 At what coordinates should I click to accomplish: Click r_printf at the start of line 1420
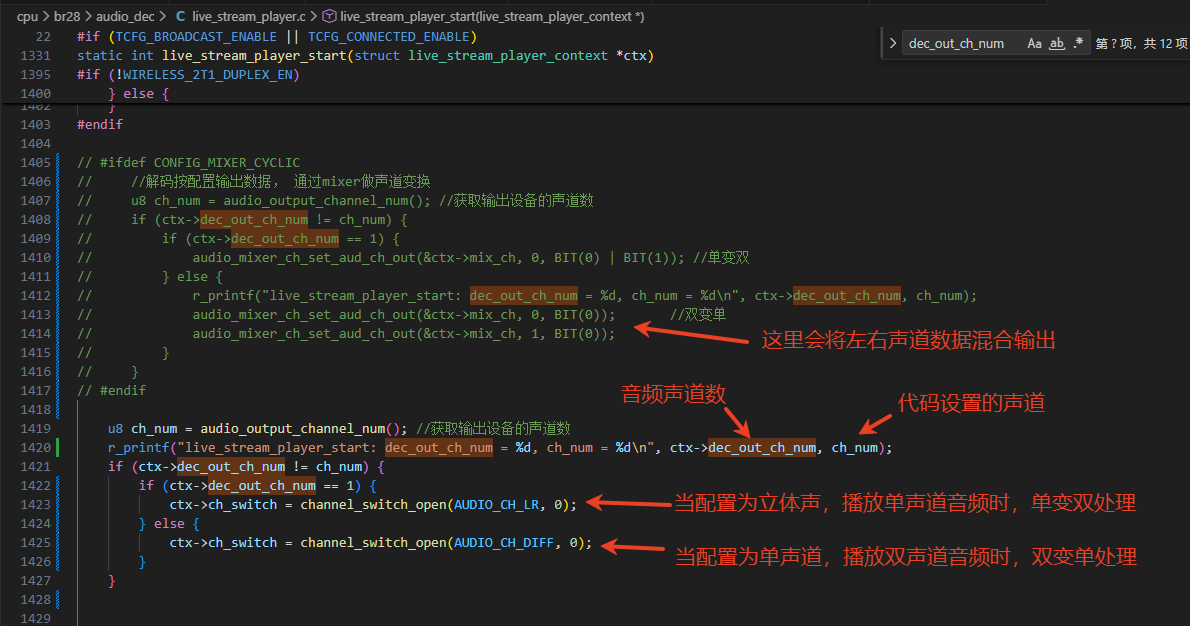pos(139,448)
